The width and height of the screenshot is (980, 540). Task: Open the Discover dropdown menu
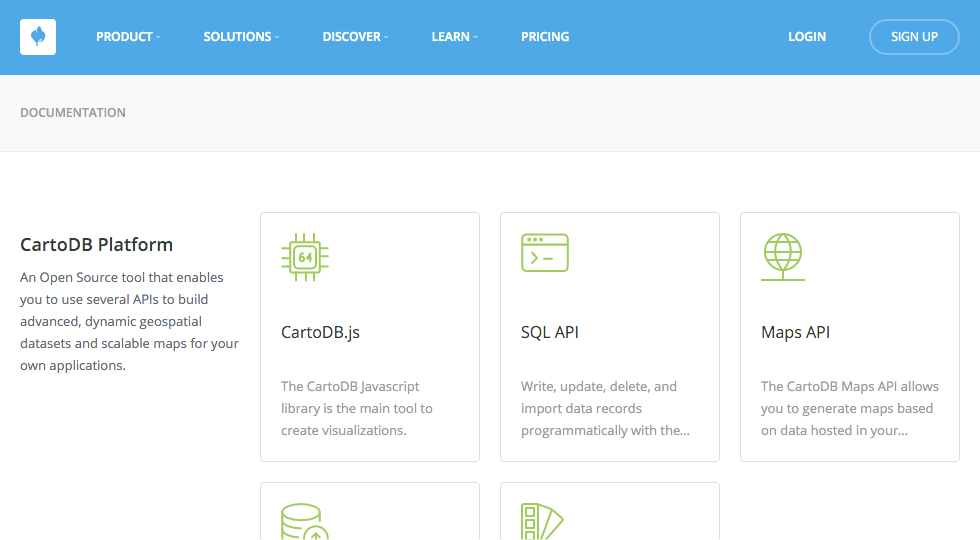(356, 37)
